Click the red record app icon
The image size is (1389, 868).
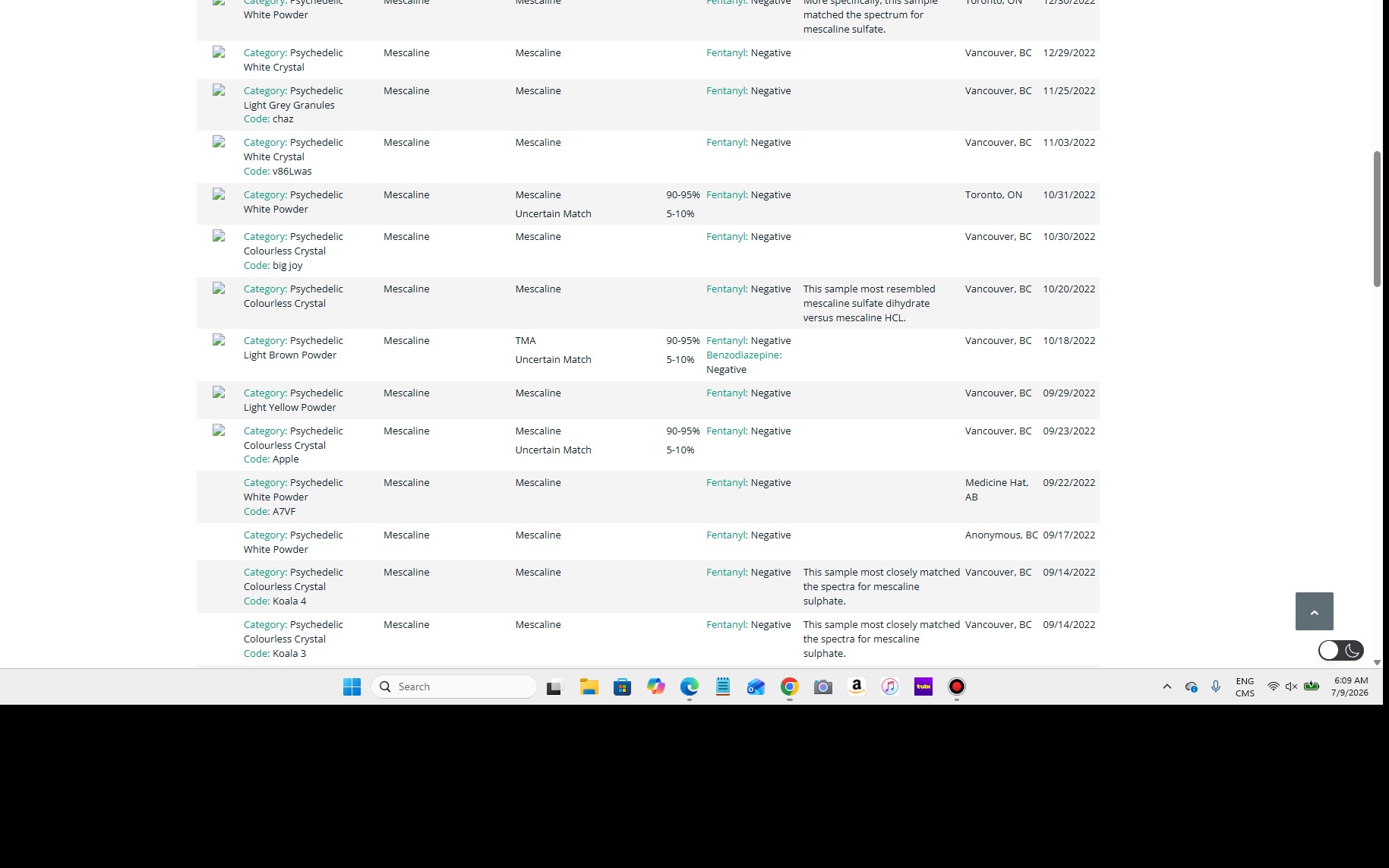click(x=957, y=687)
